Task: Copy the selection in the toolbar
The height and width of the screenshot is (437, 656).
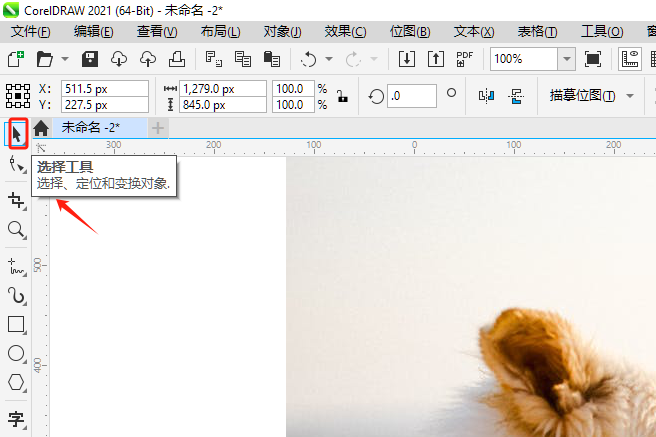Action: tap(243, 59)
